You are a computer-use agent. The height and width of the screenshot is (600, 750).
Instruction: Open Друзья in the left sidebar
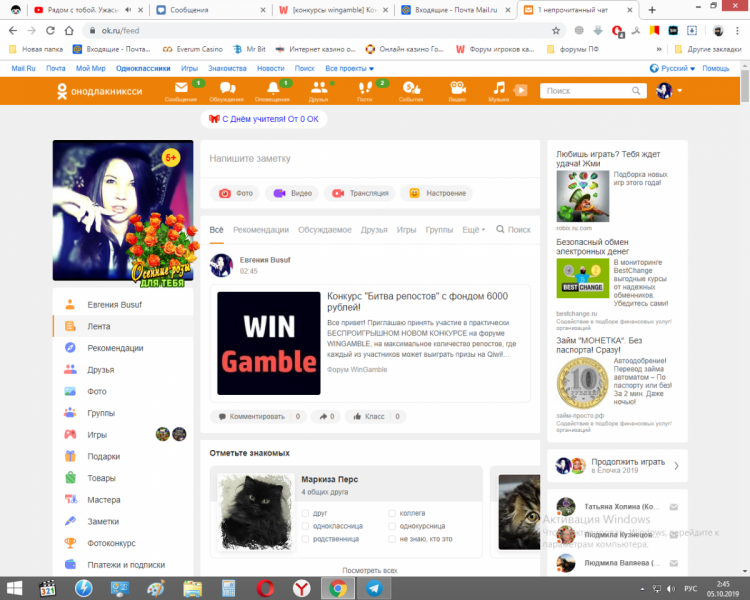pos(123,370)
